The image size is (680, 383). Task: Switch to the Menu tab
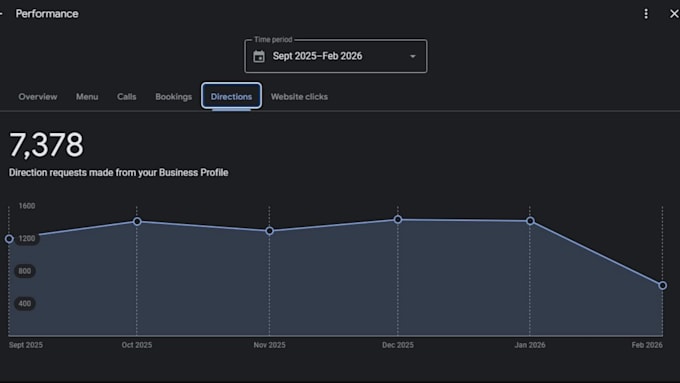pos(87,97)
